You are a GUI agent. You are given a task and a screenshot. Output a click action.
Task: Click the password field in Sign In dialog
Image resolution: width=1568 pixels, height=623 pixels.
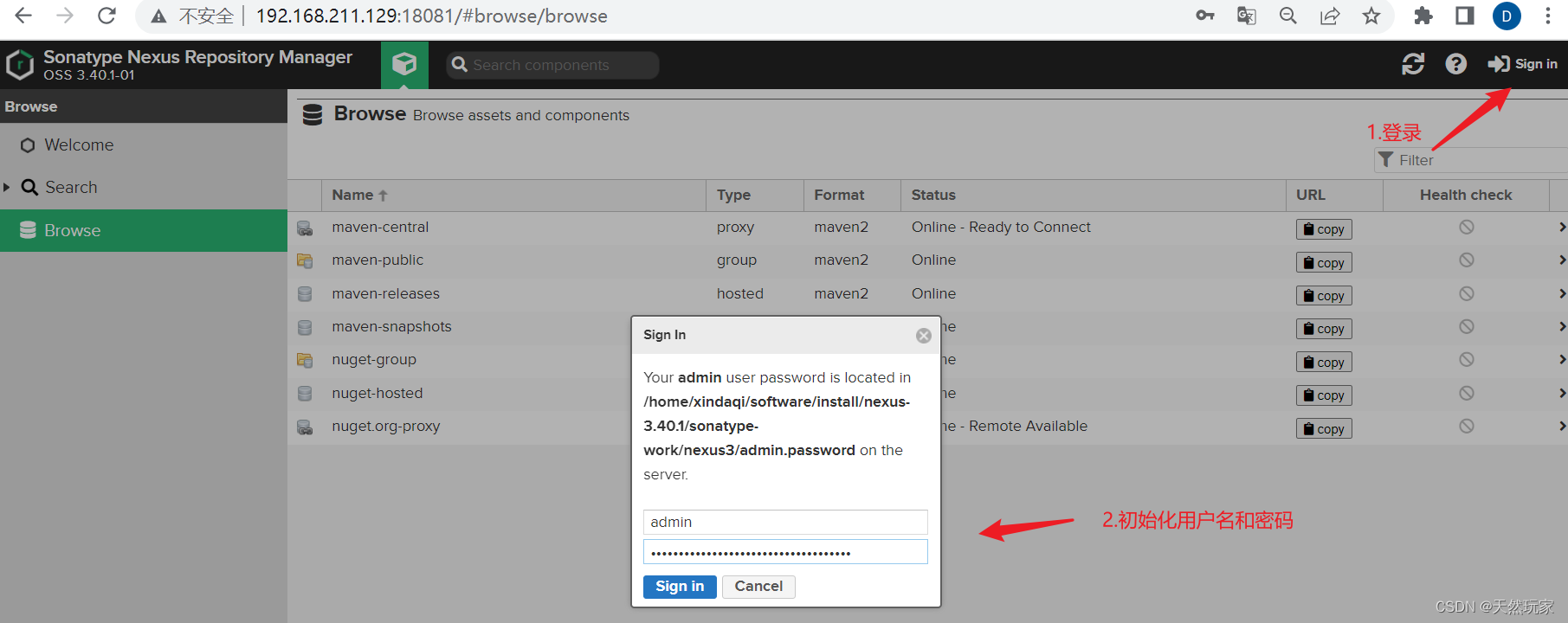click(x=785, y=552)
